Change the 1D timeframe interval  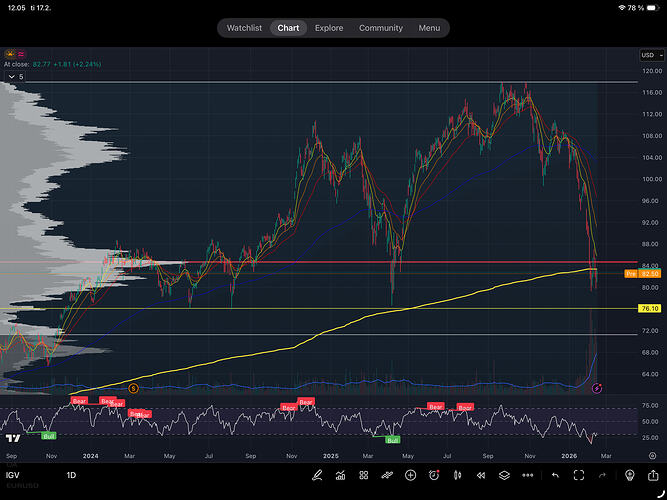[x=72, y=475]
